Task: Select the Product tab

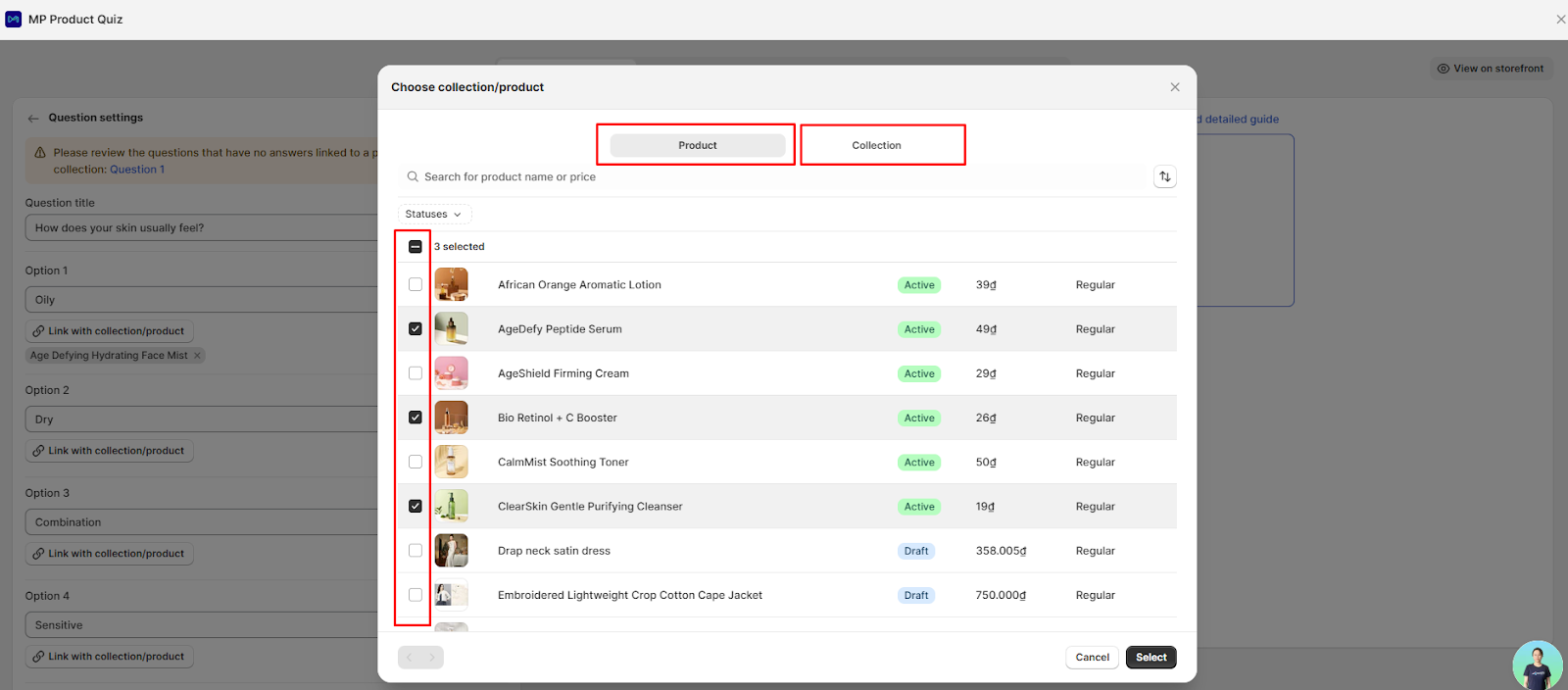Action: coord(697,145)
